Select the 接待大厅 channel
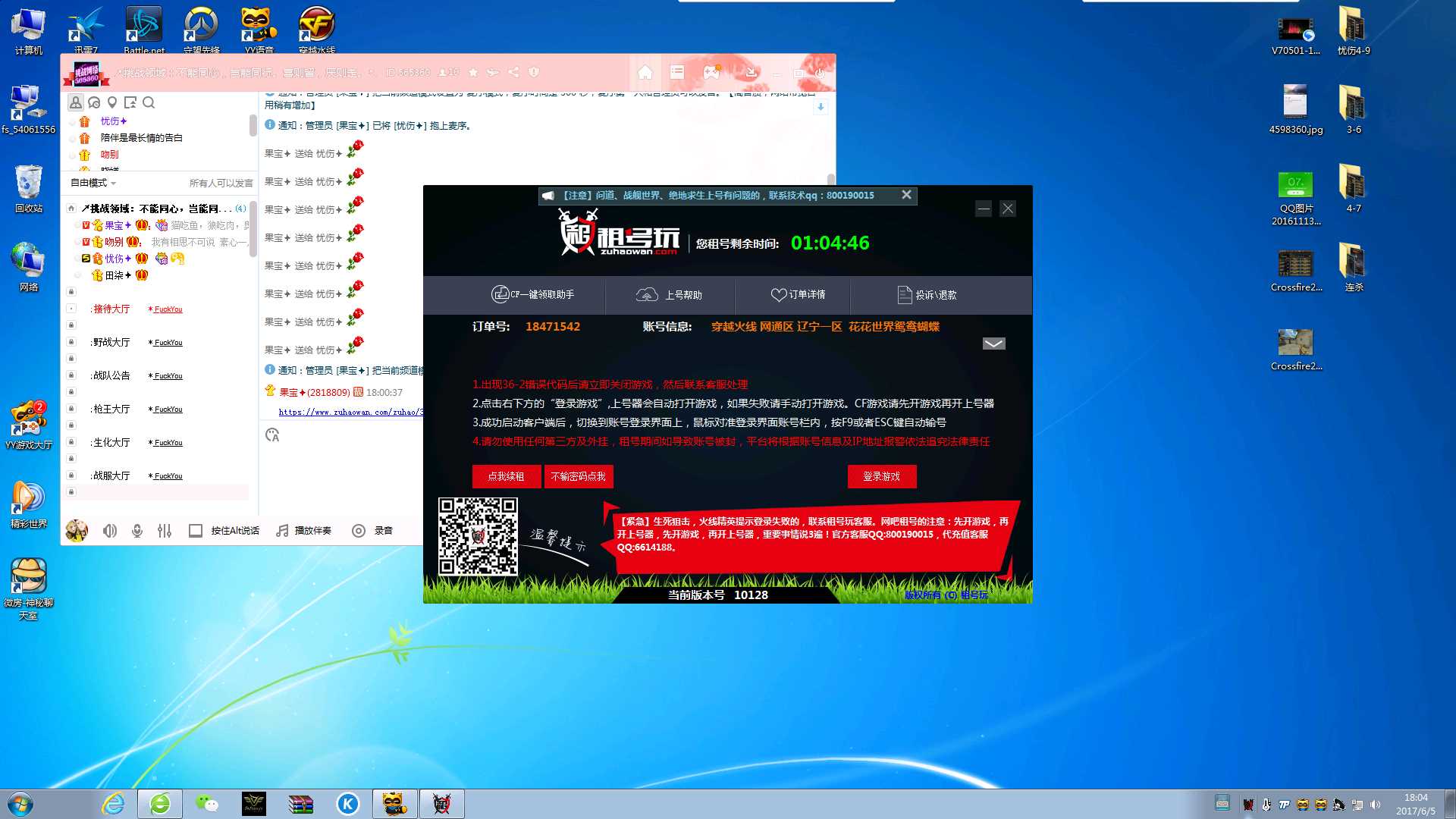 111,309
